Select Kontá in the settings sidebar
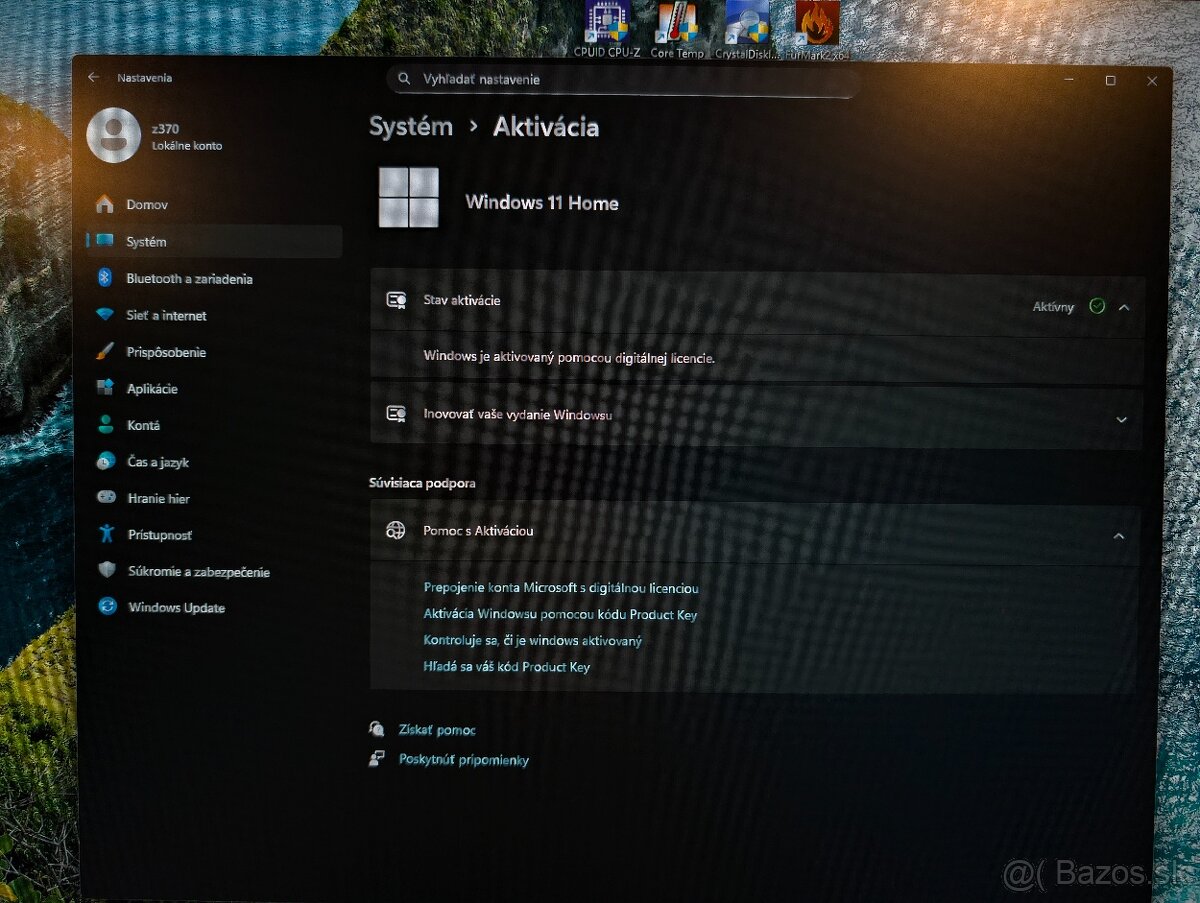 [x=142, y=425]
